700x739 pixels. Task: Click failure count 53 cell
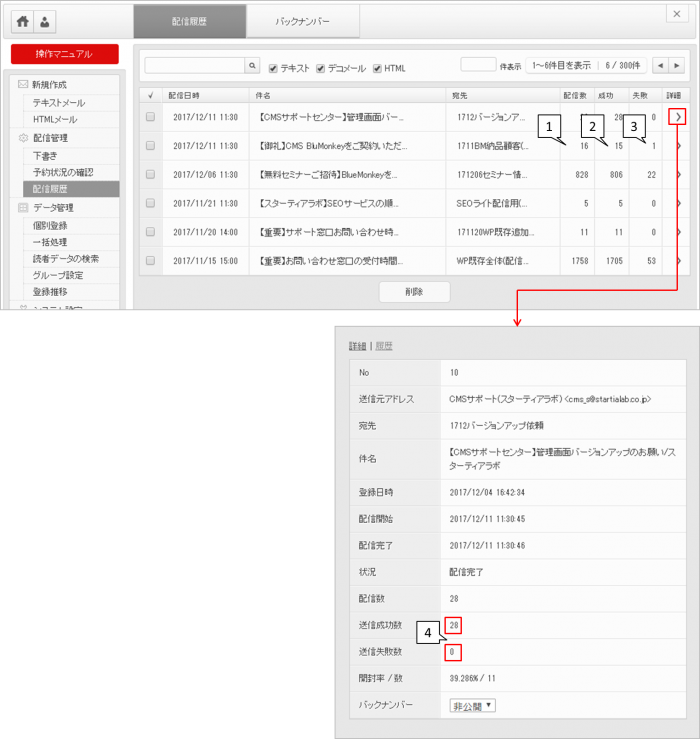651,261
